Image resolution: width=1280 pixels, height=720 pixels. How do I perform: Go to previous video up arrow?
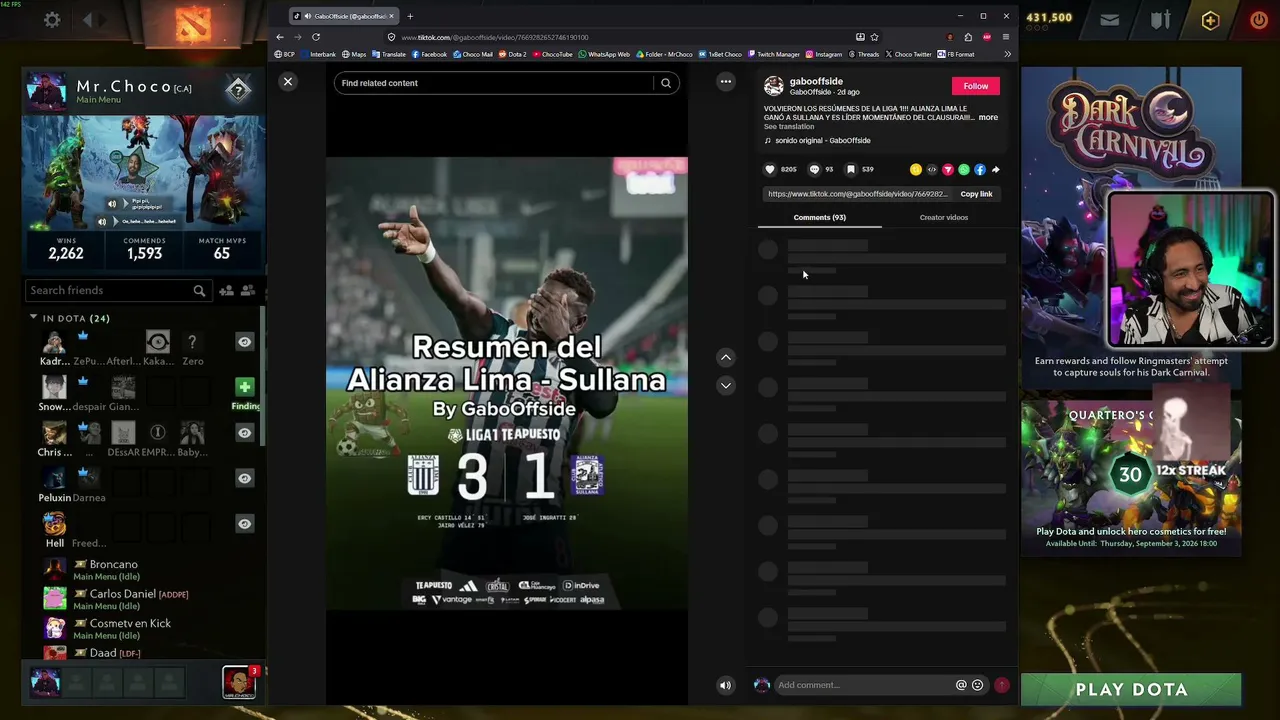[726, 357]
